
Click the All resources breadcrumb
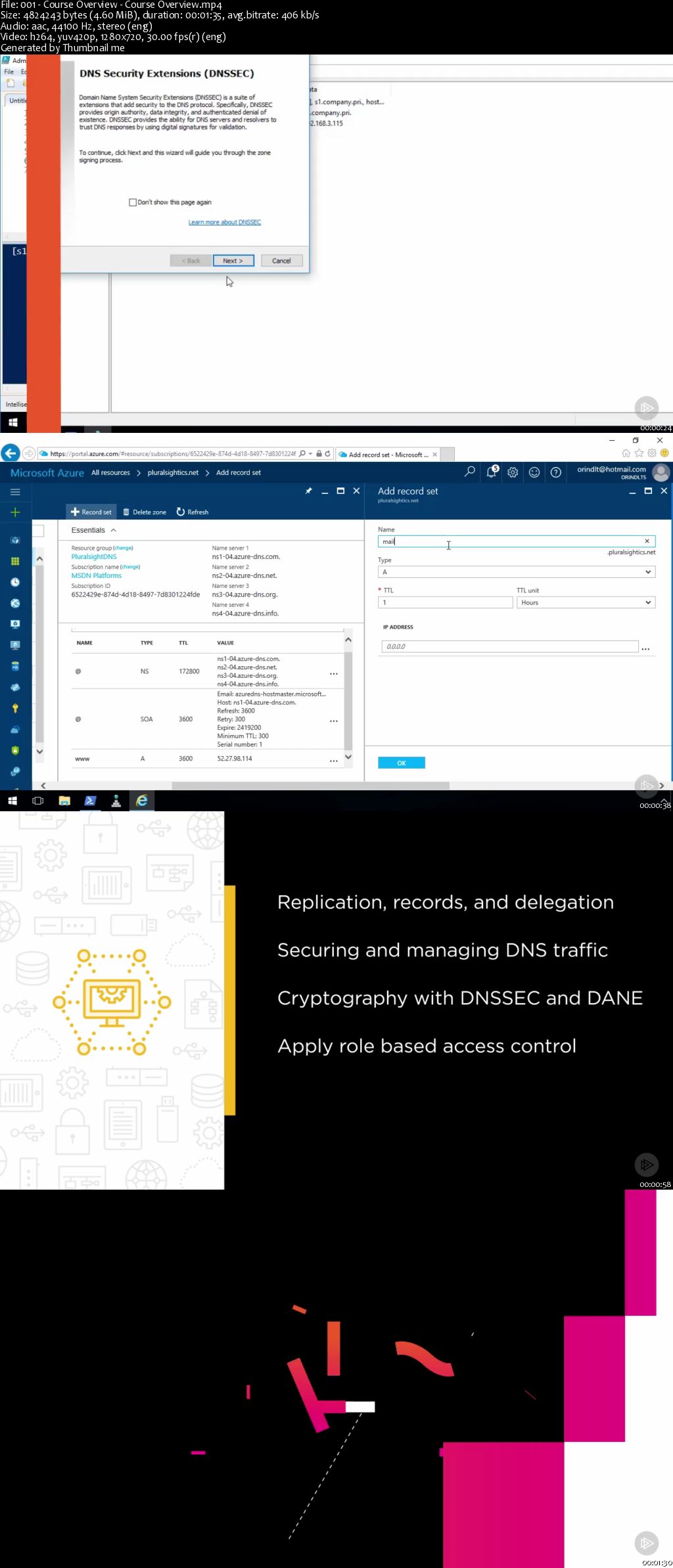click(x=110, y=472)
